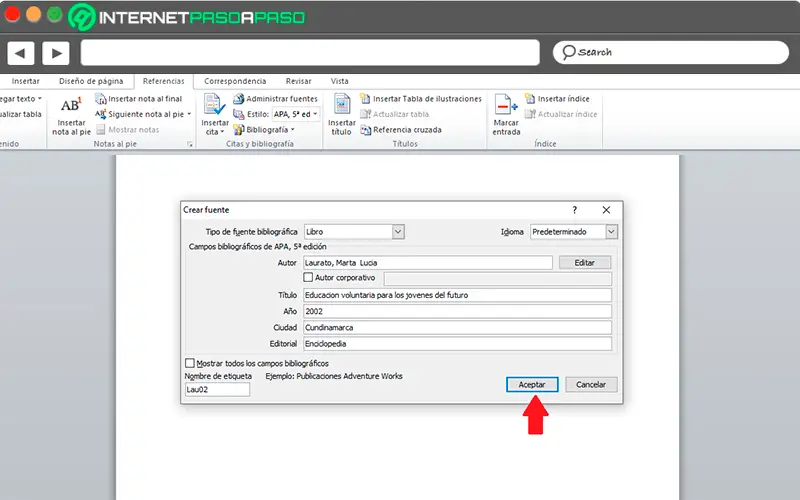Click the Editar button next to Autor
This screenshot has width=800, height=500.
[585, 263]
